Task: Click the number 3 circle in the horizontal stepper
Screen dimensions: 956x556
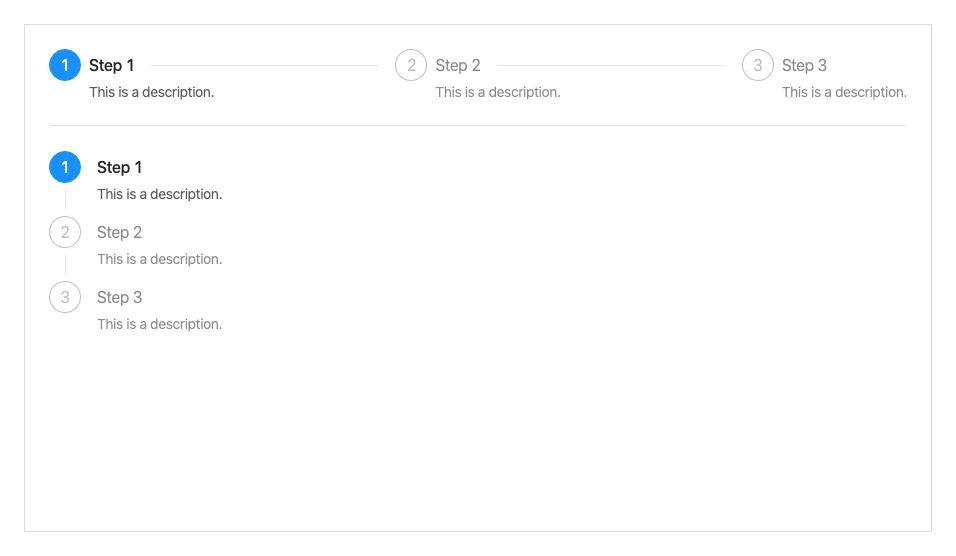Action: (758, 66)
